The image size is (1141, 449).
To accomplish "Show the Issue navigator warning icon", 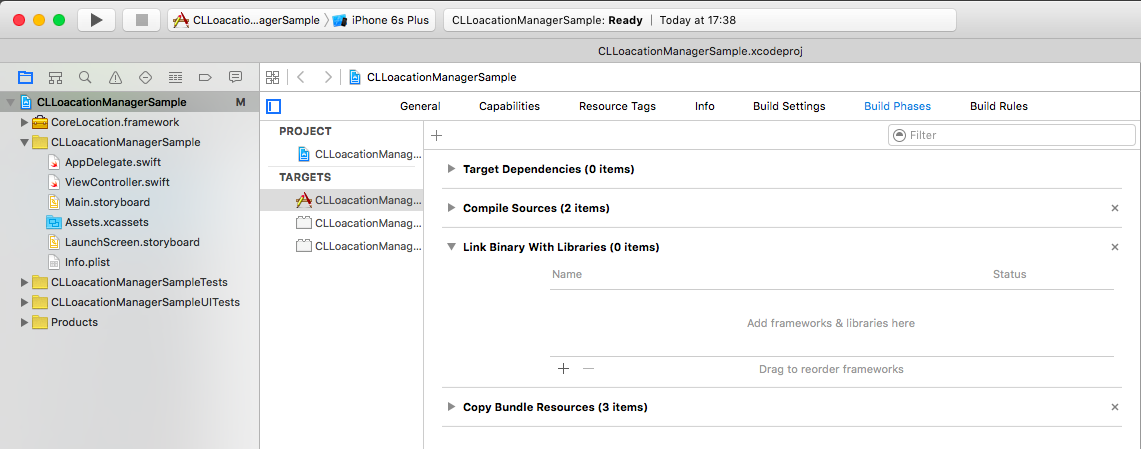I will (x=116, y=77).
